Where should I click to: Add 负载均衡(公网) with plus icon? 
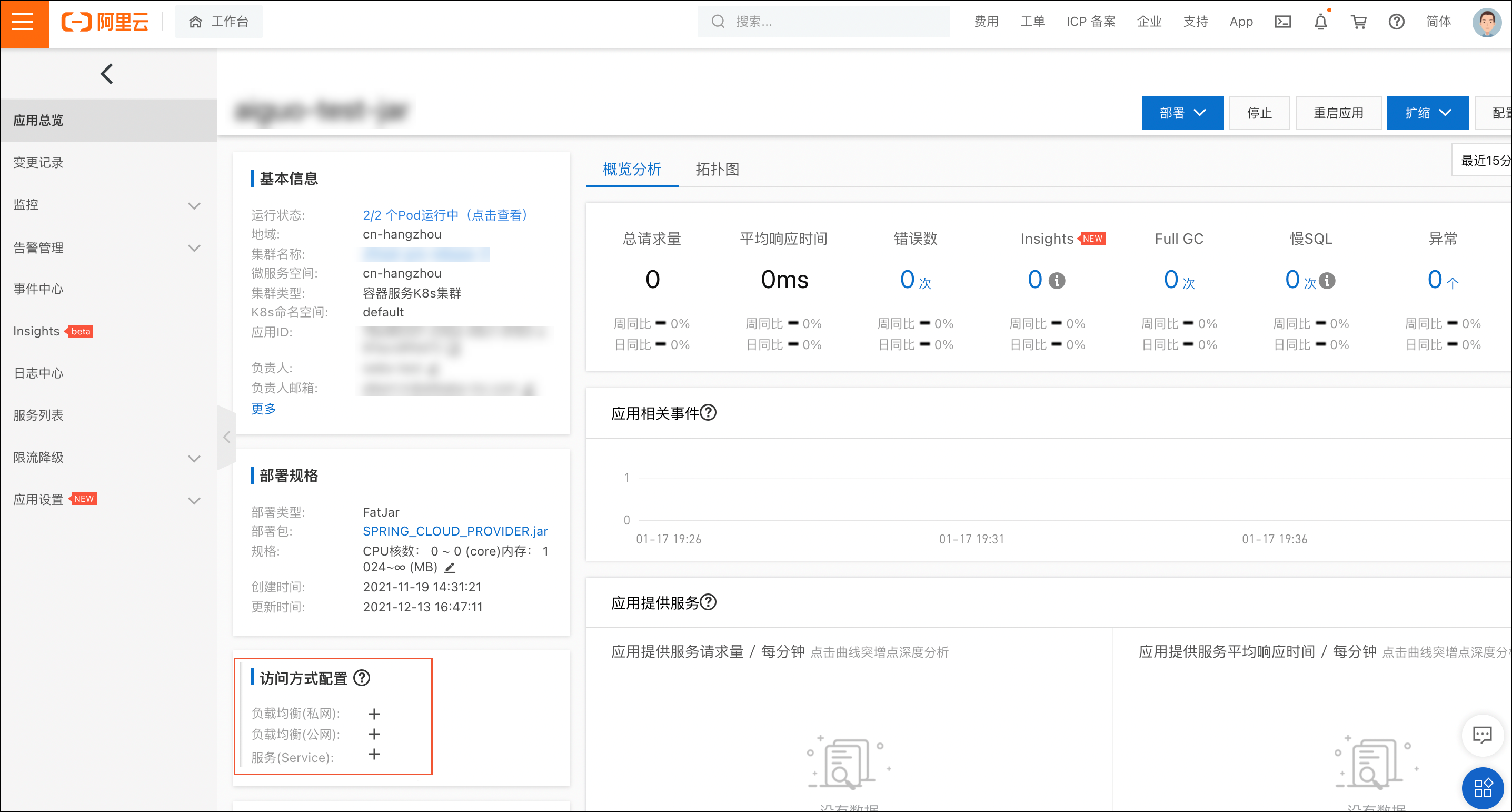[x=374, y=734]
